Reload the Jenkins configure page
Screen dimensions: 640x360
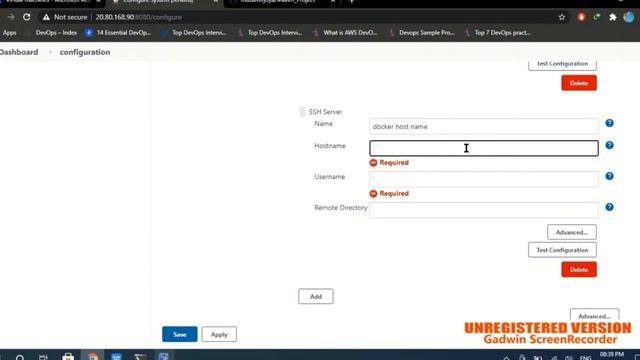pyautogui.click(x=27, y=17)
